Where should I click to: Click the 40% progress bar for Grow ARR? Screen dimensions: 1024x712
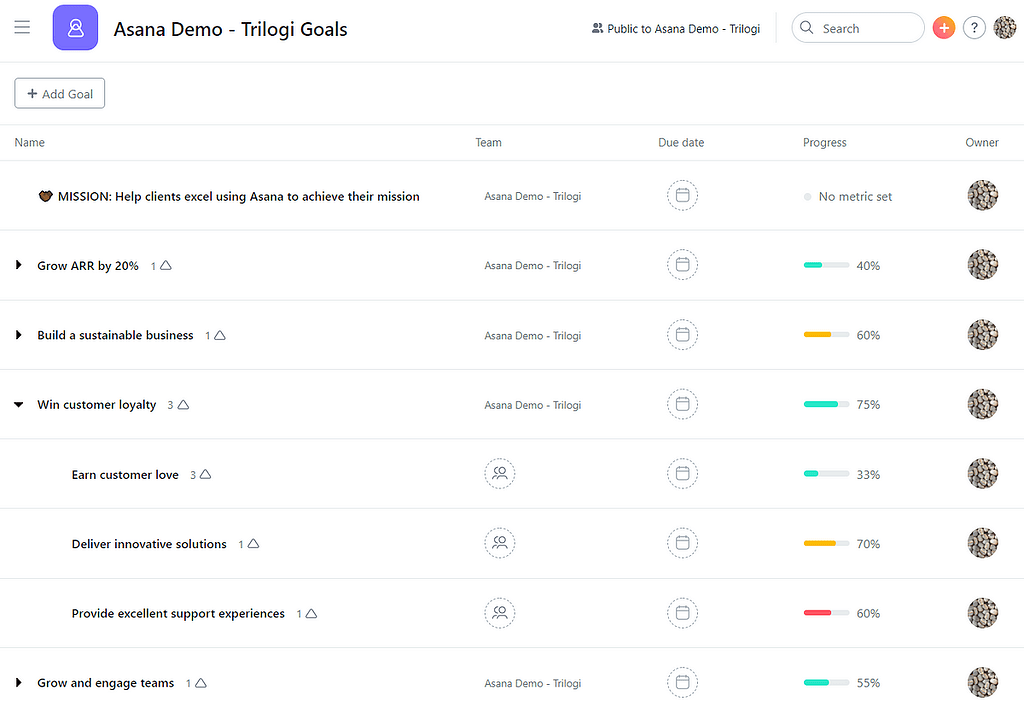pyautogui.click(x=826, y=265)
